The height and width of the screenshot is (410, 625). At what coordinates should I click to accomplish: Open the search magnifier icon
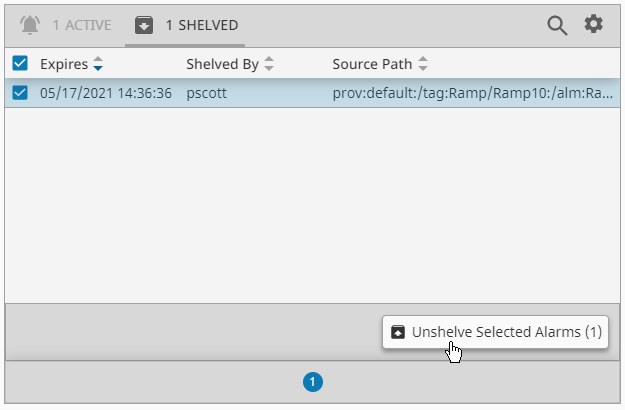pyautogui.click(x=557, y=26)
